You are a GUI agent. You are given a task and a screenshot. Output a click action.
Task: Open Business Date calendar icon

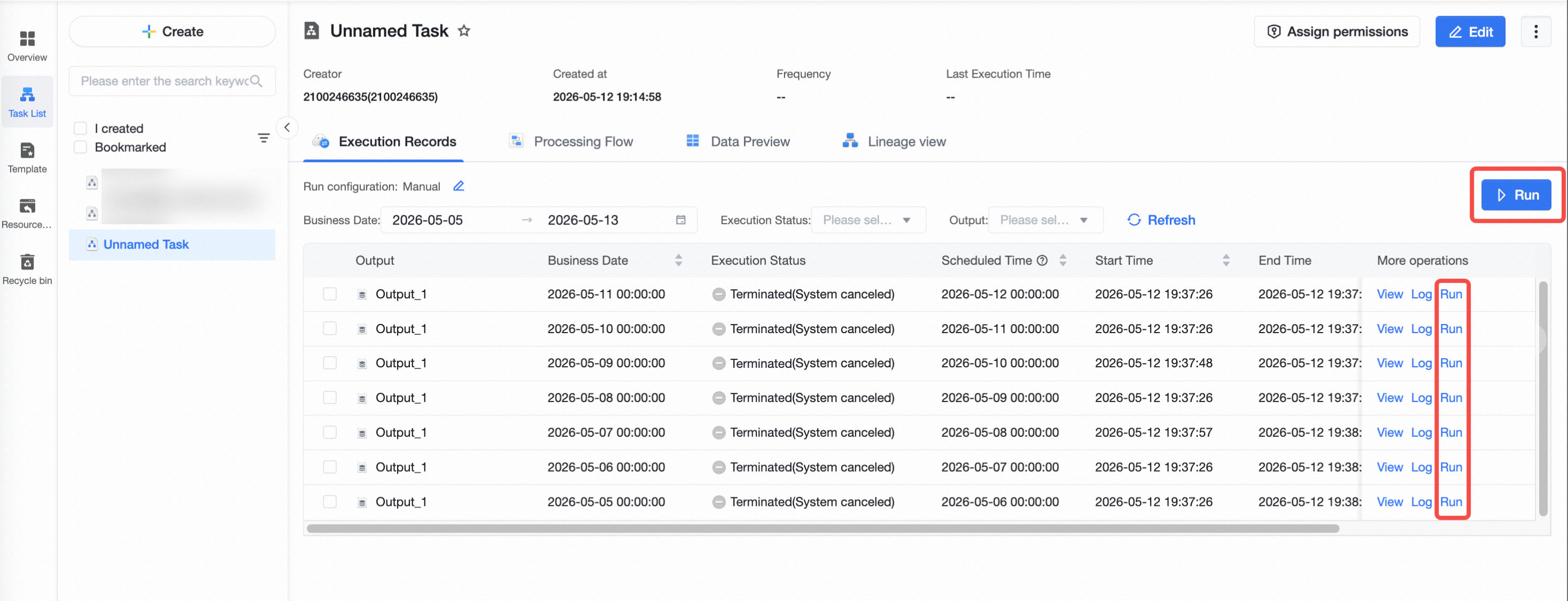(680, 220)
